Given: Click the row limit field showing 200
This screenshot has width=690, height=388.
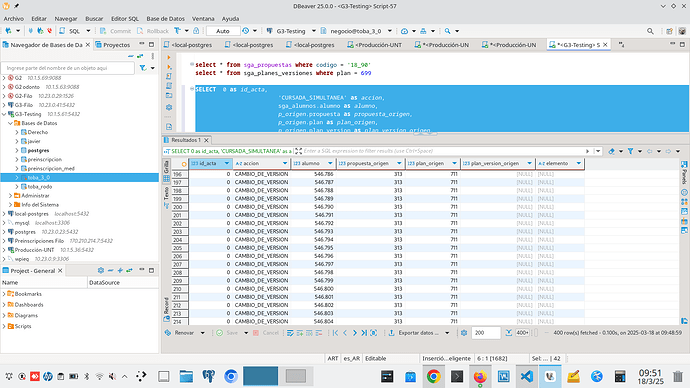Looking at the screenshot, I should point(486,333).
